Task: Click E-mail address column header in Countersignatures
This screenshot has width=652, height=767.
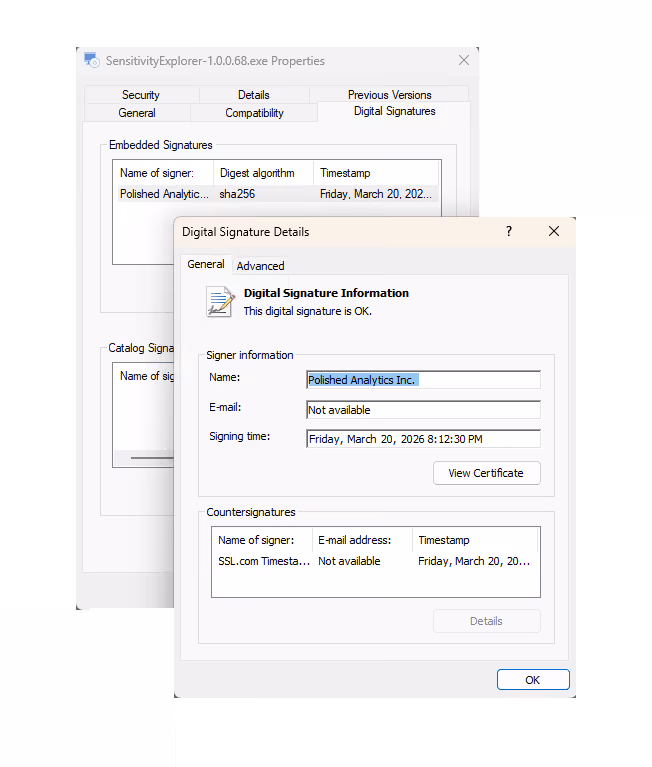Action: (362, 540)
